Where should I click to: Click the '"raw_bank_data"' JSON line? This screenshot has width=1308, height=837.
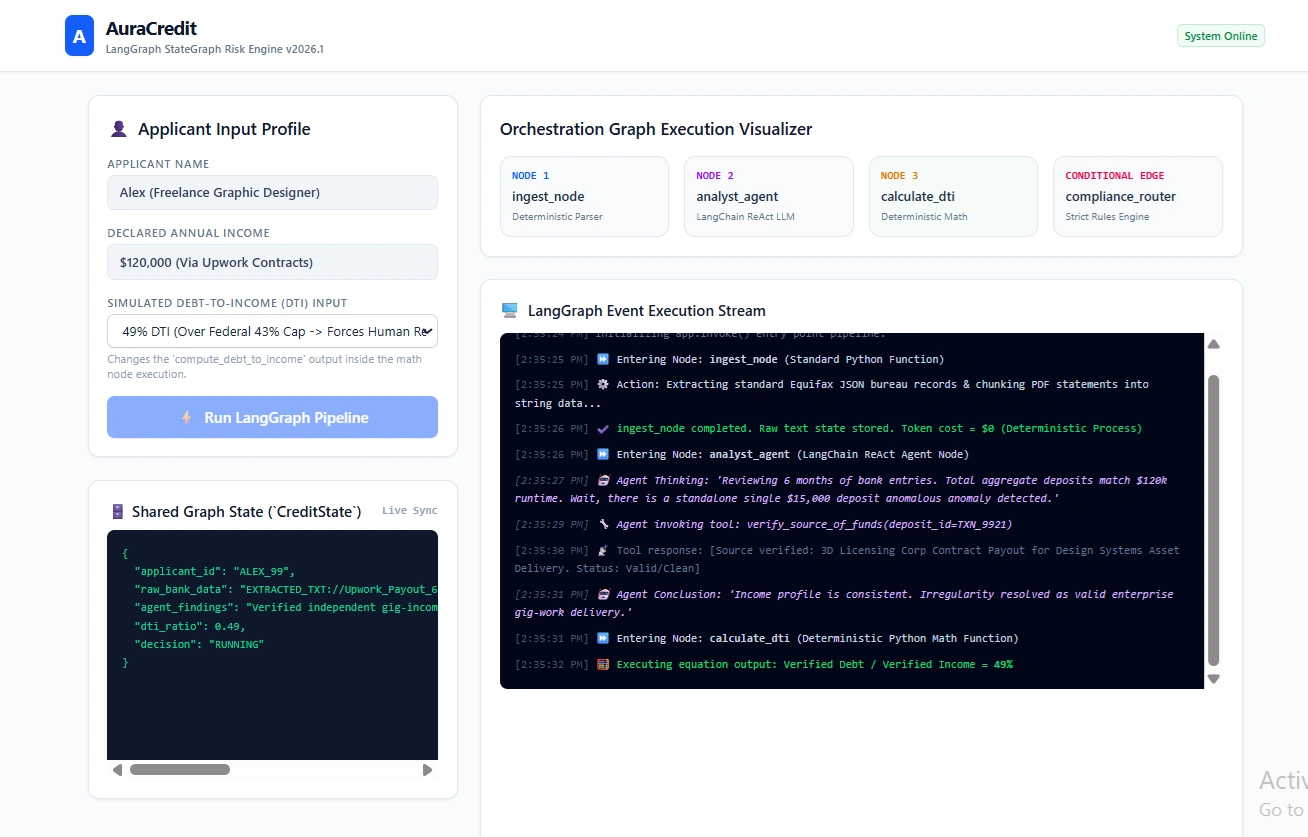pyautogui.click(x=286, y=589)
